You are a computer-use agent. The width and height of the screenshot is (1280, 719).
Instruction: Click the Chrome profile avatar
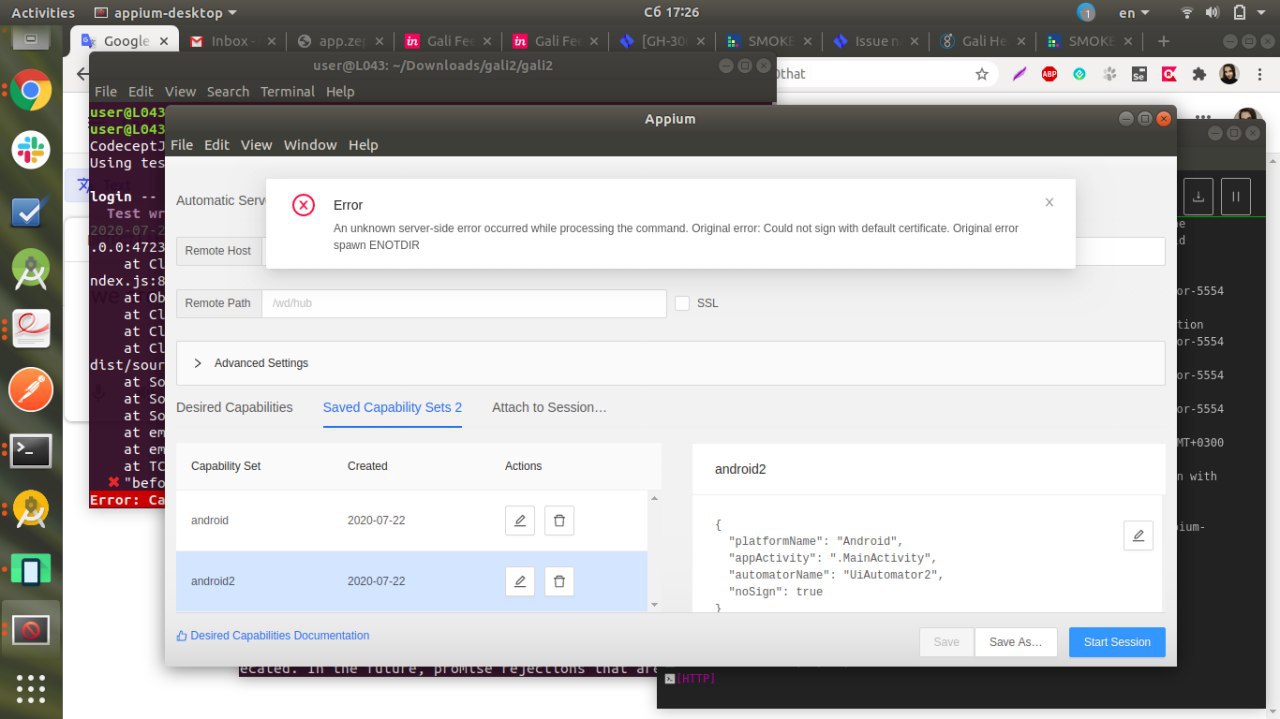[x=1229, y=74]
